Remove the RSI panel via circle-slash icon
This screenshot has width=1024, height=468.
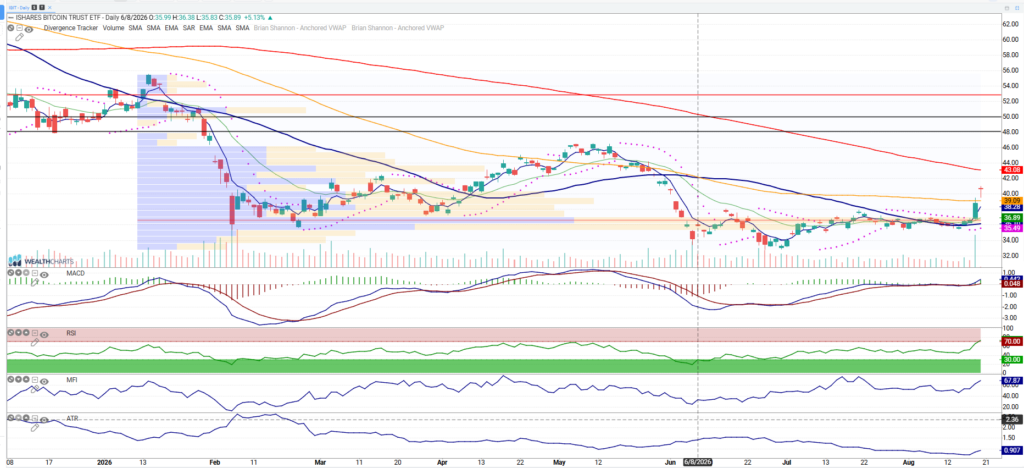pyautogui.click(x=10, y=334)
